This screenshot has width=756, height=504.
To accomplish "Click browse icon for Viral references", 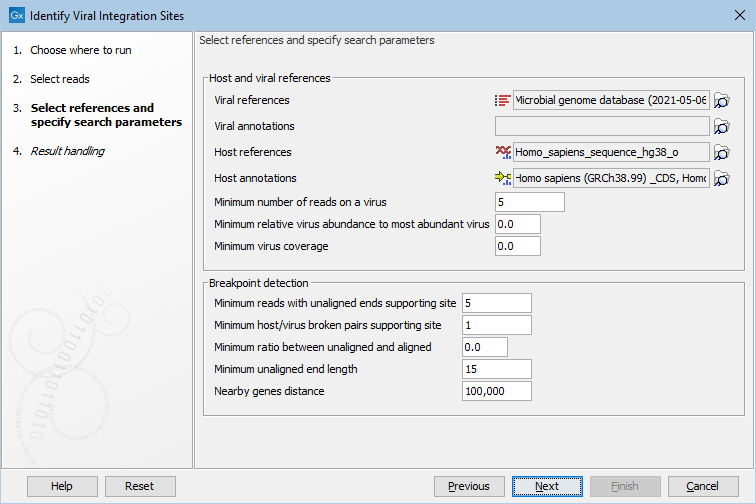I will tap(722, 100).
